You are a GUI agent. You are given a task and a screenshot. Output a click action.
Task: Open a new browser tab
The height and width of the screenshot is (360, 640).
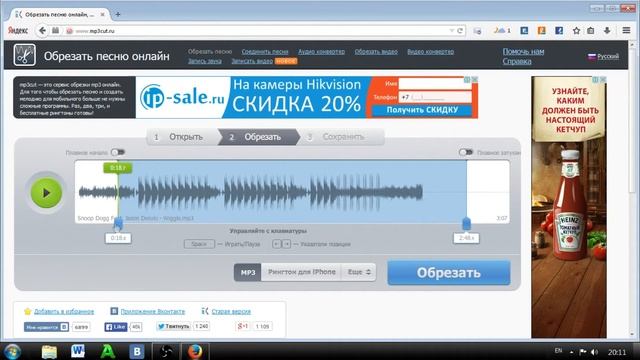pos(118,14)
